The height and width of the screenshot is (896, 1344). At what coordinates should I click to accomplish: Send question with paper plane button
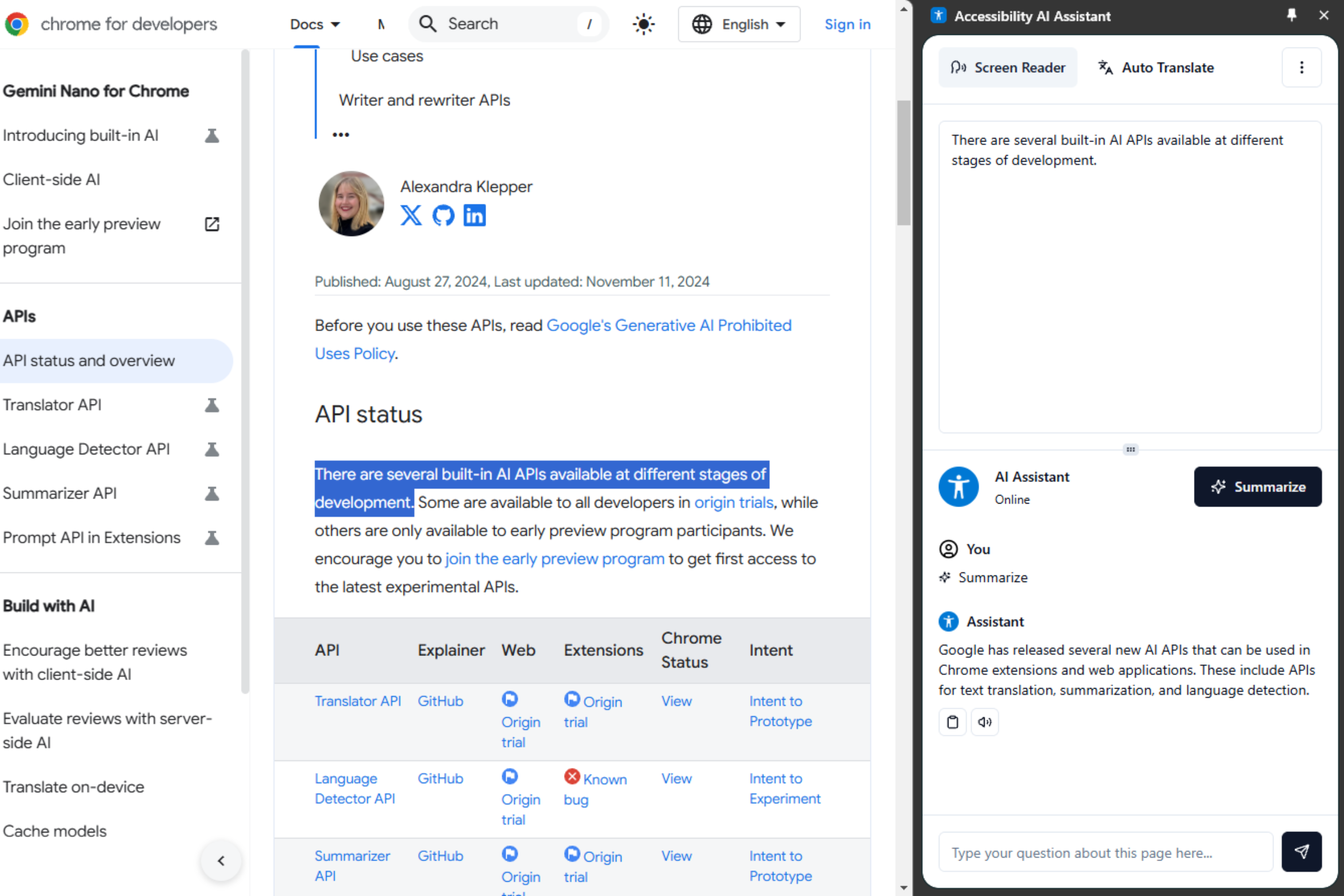coord(1301,852)
